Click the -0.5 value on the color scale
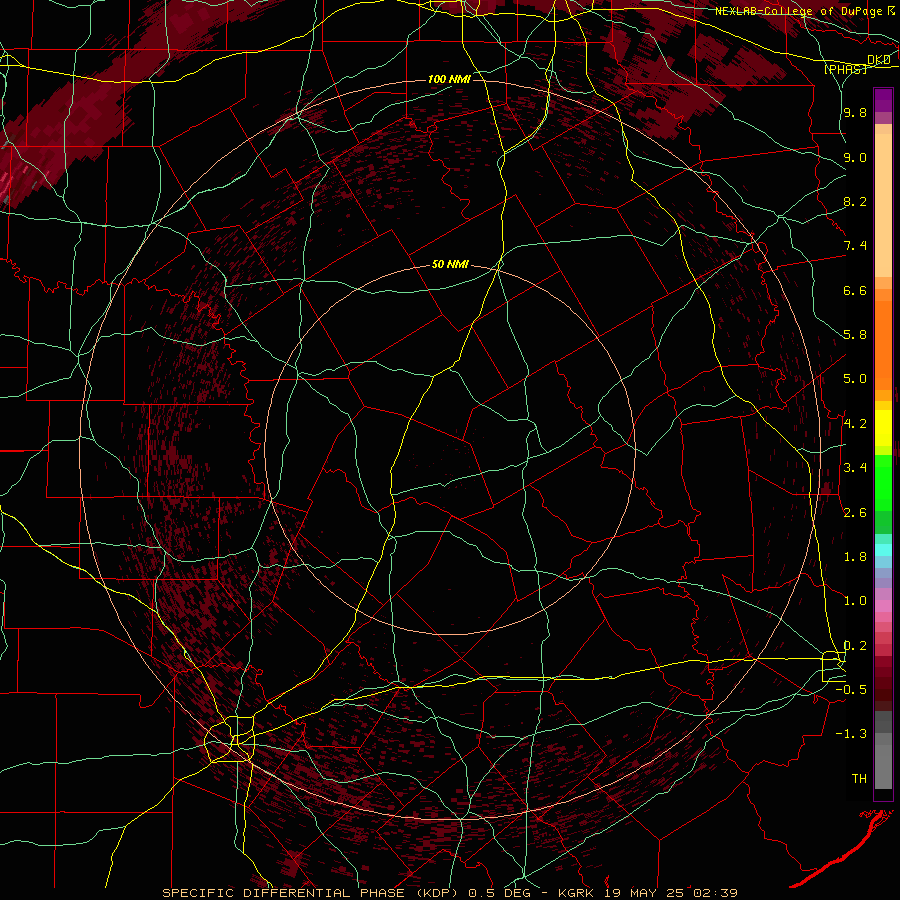The height and width of the screenshot is (900, 900). 851,690
